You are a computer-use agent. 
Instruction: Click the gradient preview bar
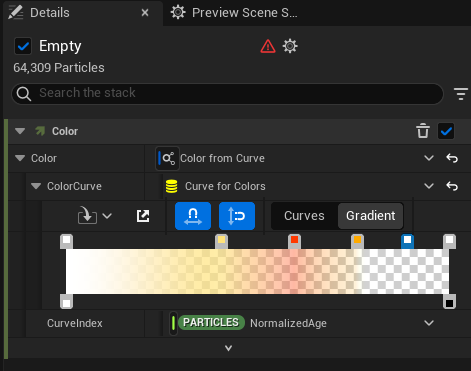click(257, 271)
